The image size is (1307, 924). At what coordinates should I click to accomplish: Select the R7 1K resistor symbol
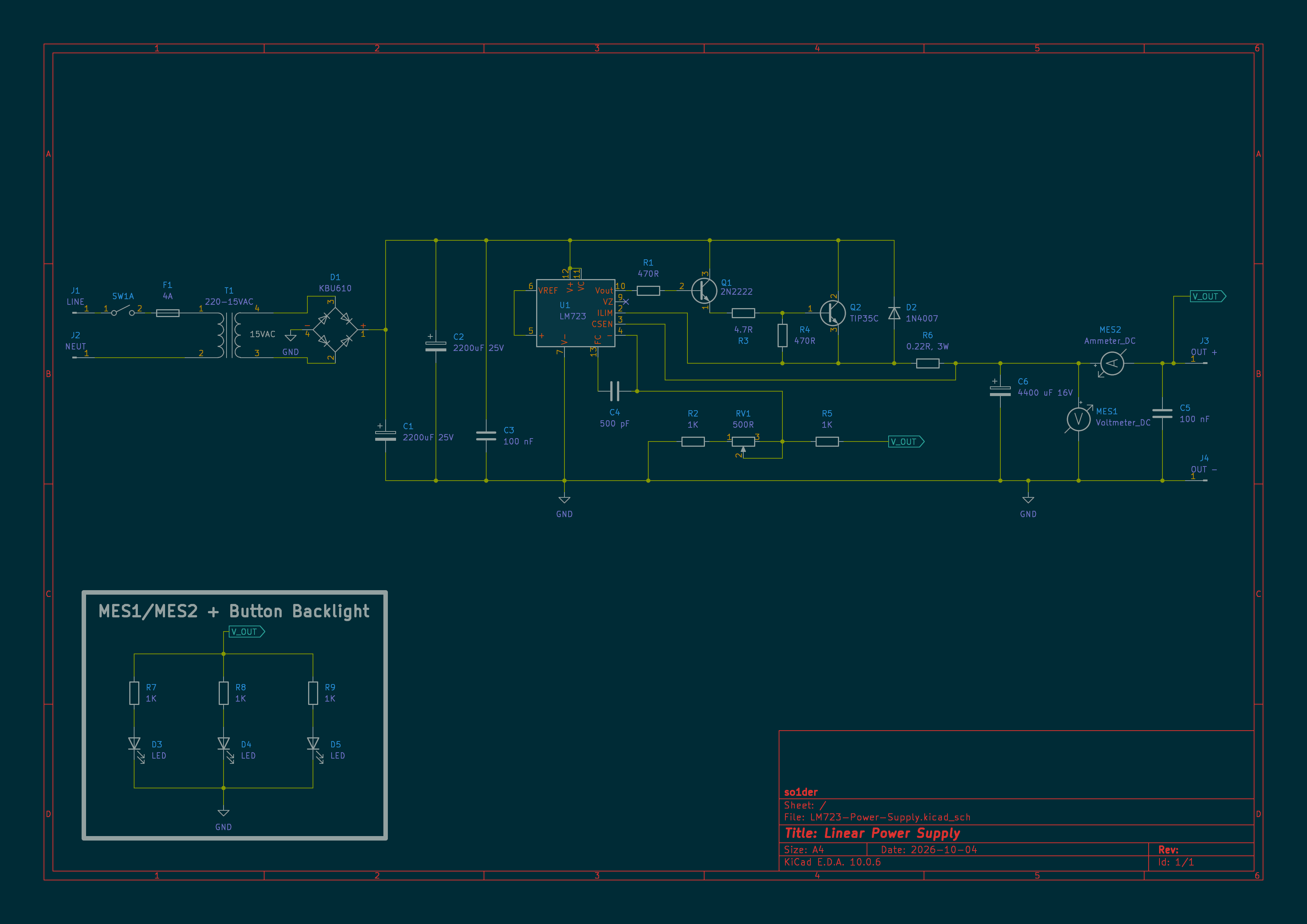coord(135,693)
